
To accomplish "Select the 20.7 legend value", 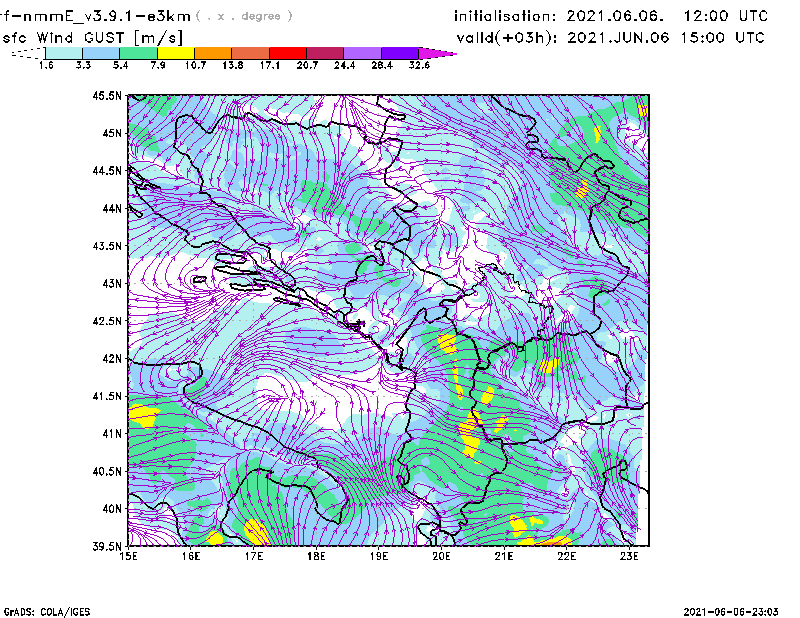I will click(307, 65).
